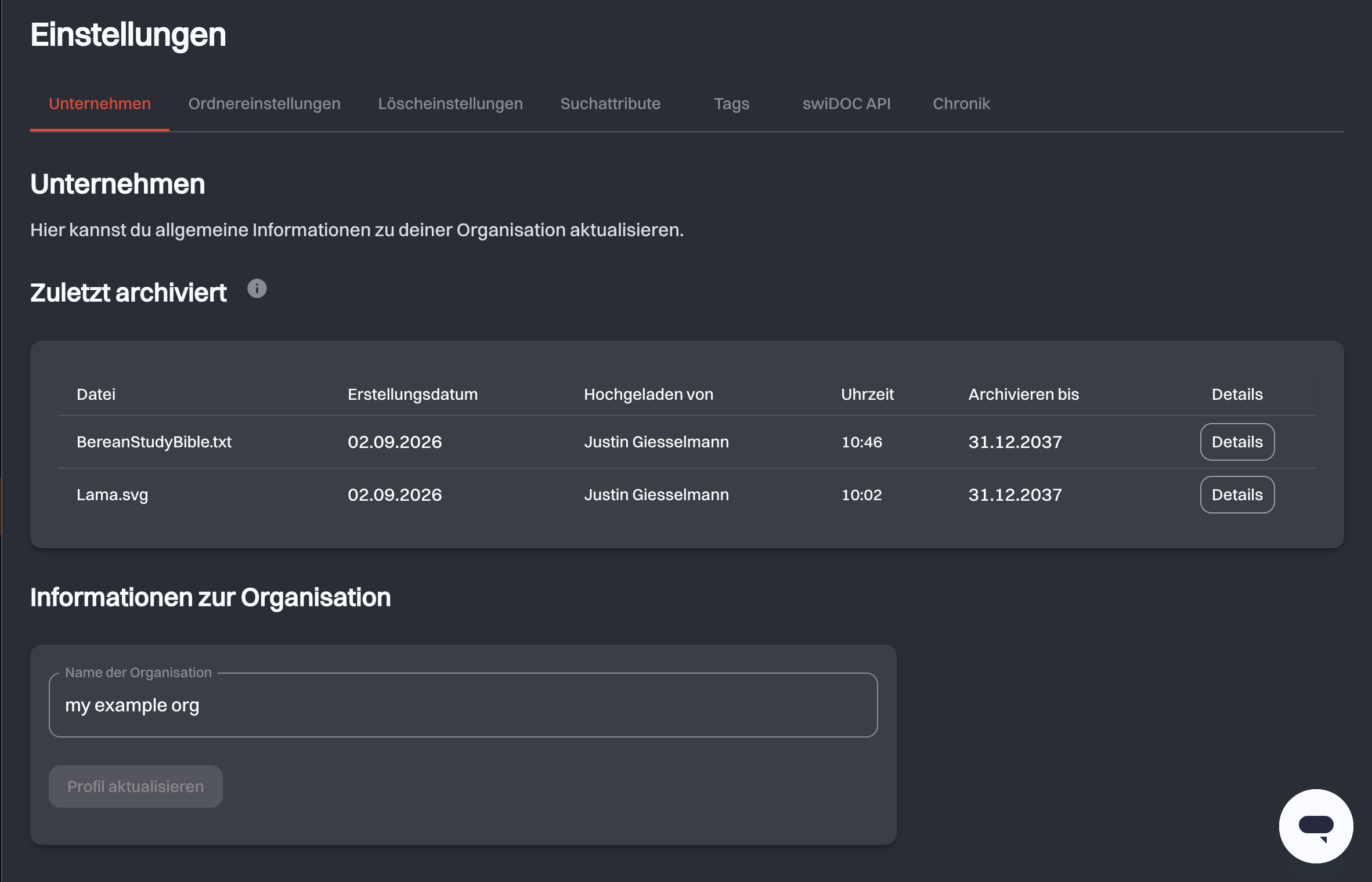
Task: Click the Uhrzeit column header
Action: click(867, 395)
